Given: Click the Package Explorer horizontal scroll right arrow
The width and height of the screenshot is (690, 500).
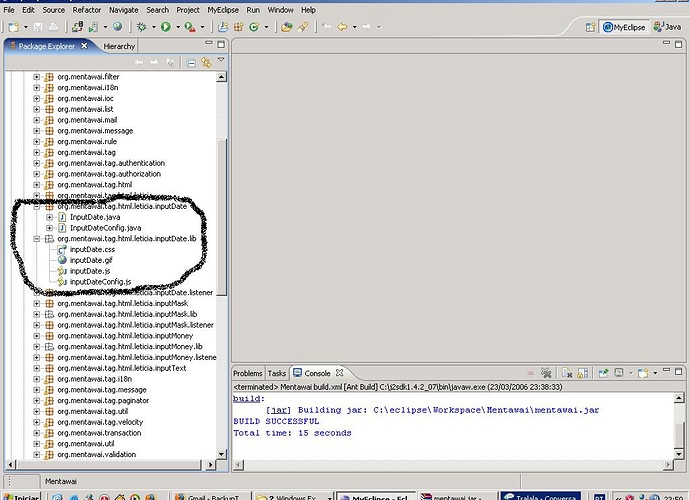Looking at the screenshot, I should click(x=211, y=464).
